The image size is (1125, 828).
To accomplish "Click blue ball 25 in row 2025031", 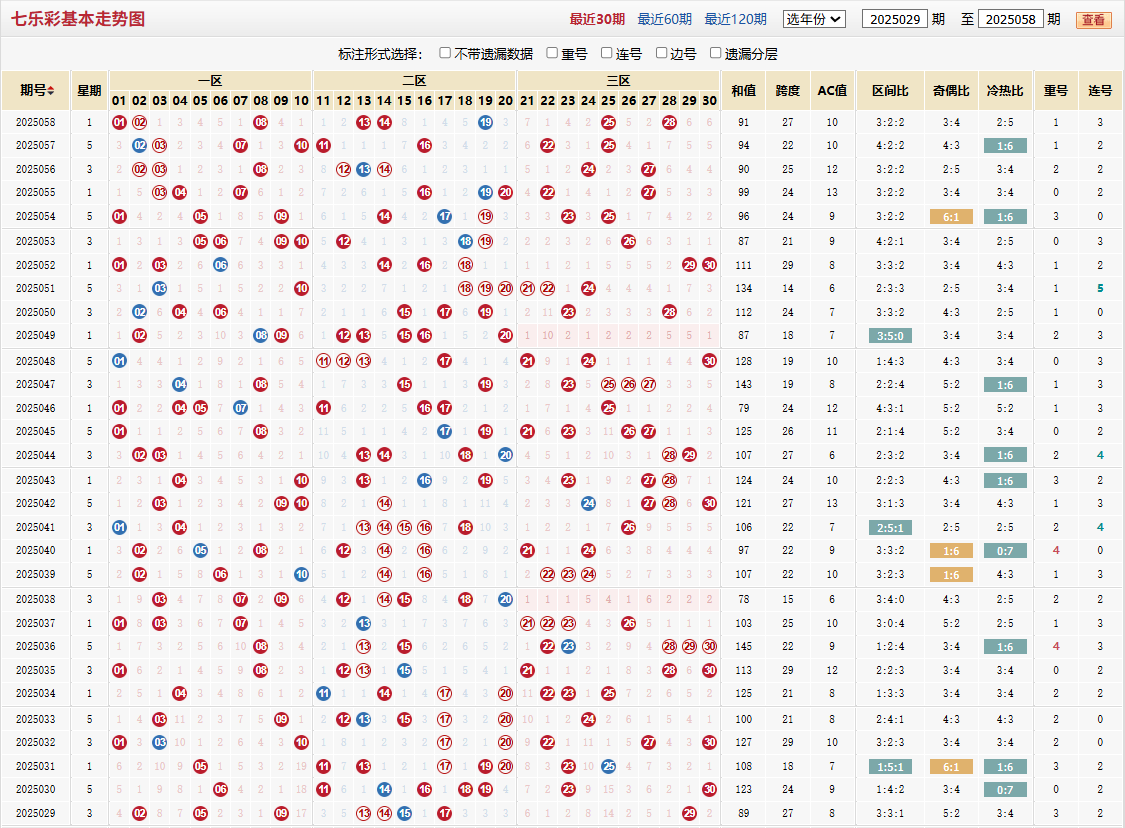I will tap(608, 766).
